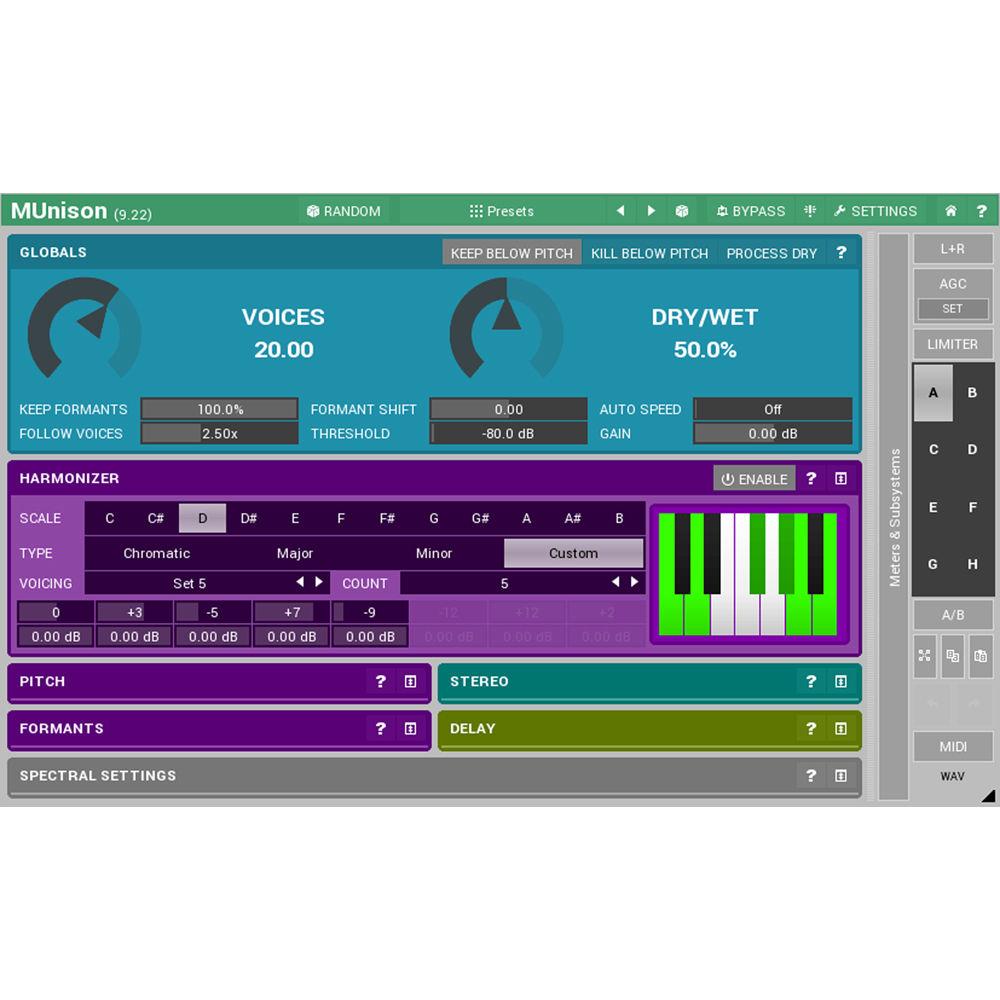Image resolution: width=1000 pixels, height=1000 pixels.
Task: Open global help via the question mark icon
Action: tap(981, 211)
